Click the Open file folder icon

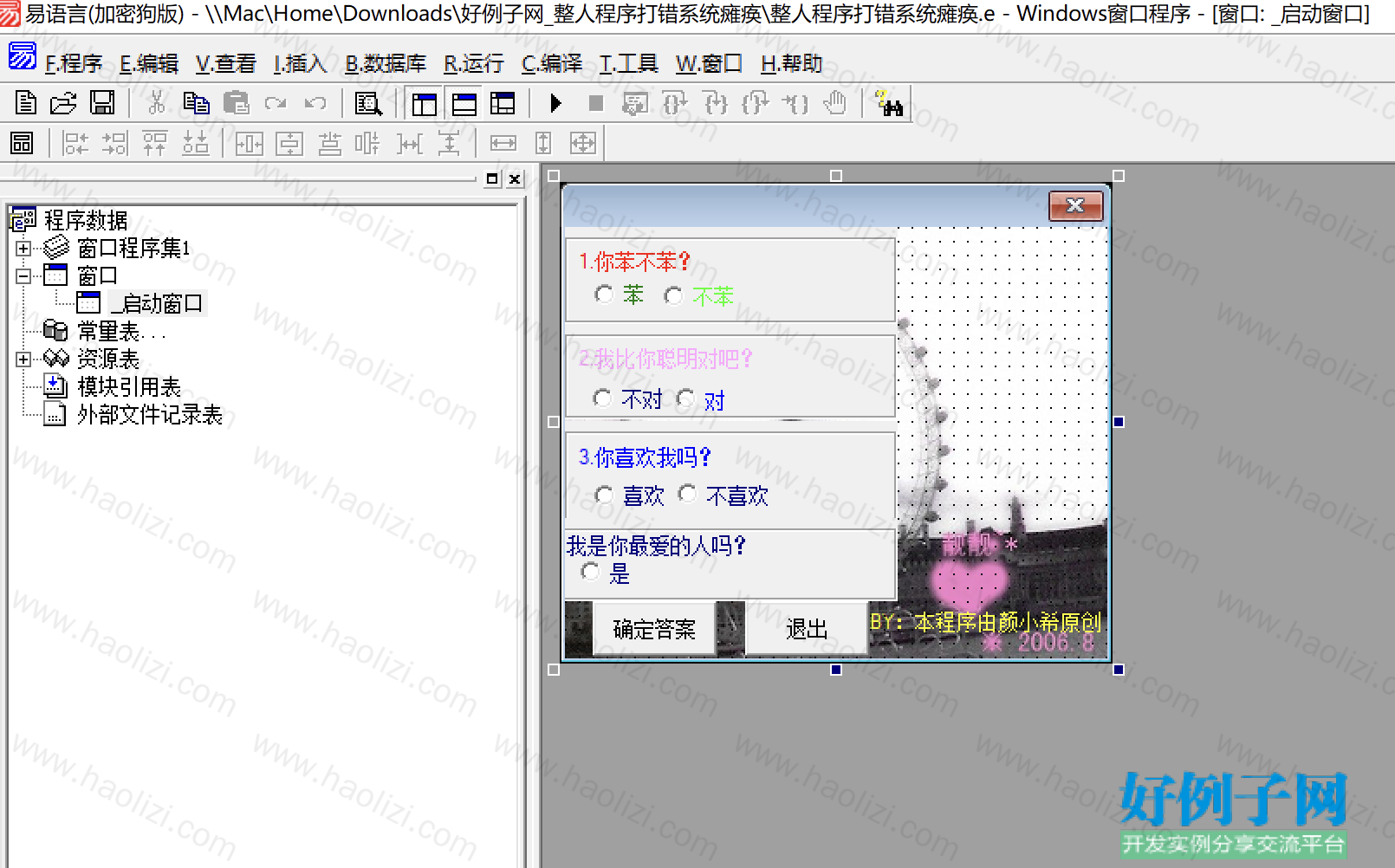[x=63, y=103]
